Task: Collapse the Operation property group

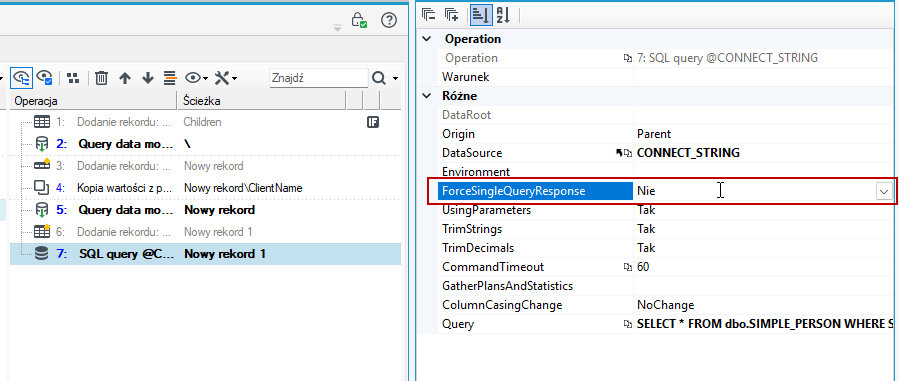Action: [x=426, y=39]
